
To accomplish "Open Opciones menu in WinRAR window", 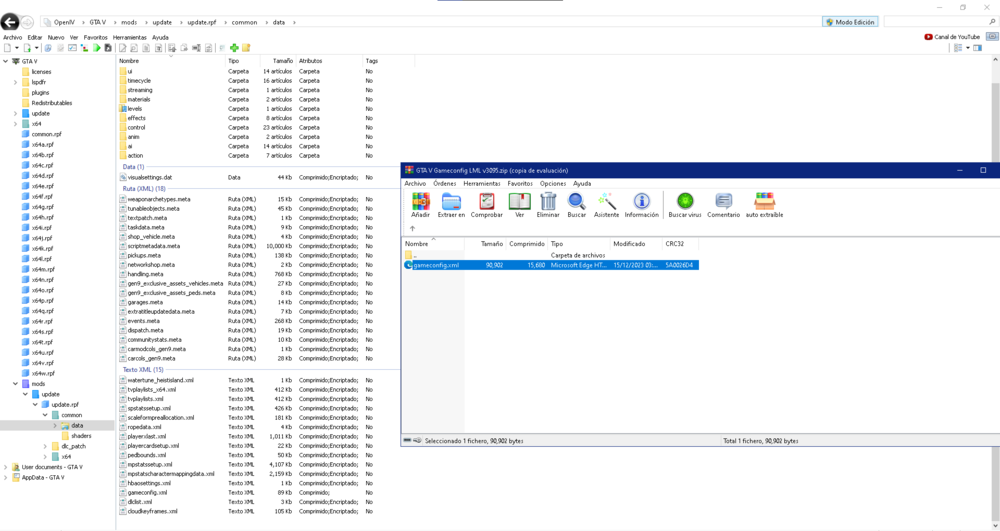I will pos(553,184).
